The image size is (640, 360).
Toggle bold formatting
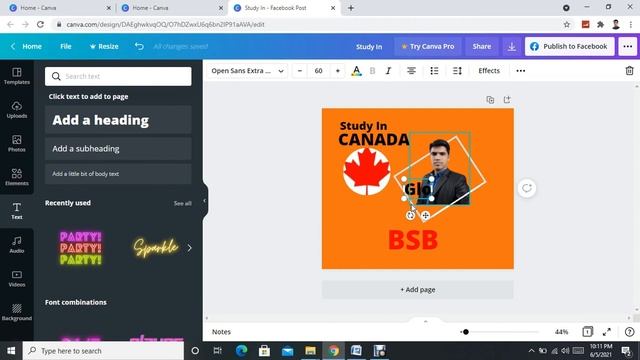click(x=372, y=71)
